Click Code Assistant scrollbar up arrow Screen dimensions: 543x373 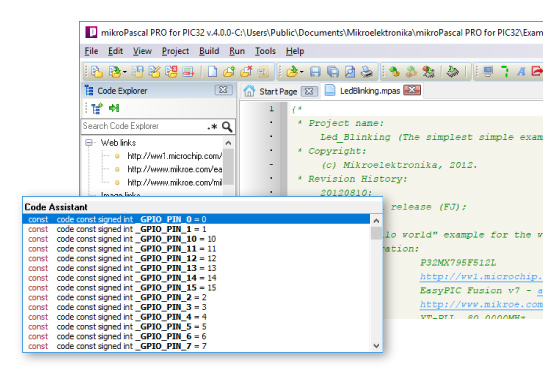tap(376, 221)
